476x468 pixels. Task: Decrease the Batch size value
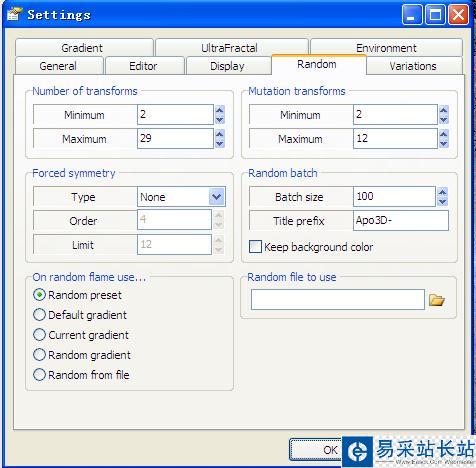coord(442,201)
